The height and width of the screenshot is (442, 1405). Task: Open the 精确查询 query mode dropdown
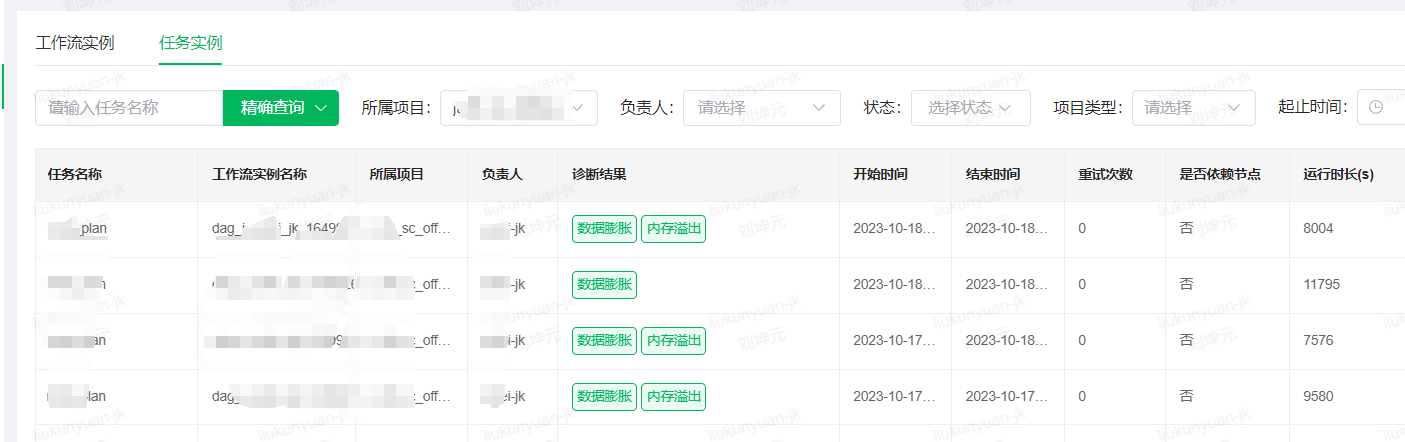click(281, 108)
